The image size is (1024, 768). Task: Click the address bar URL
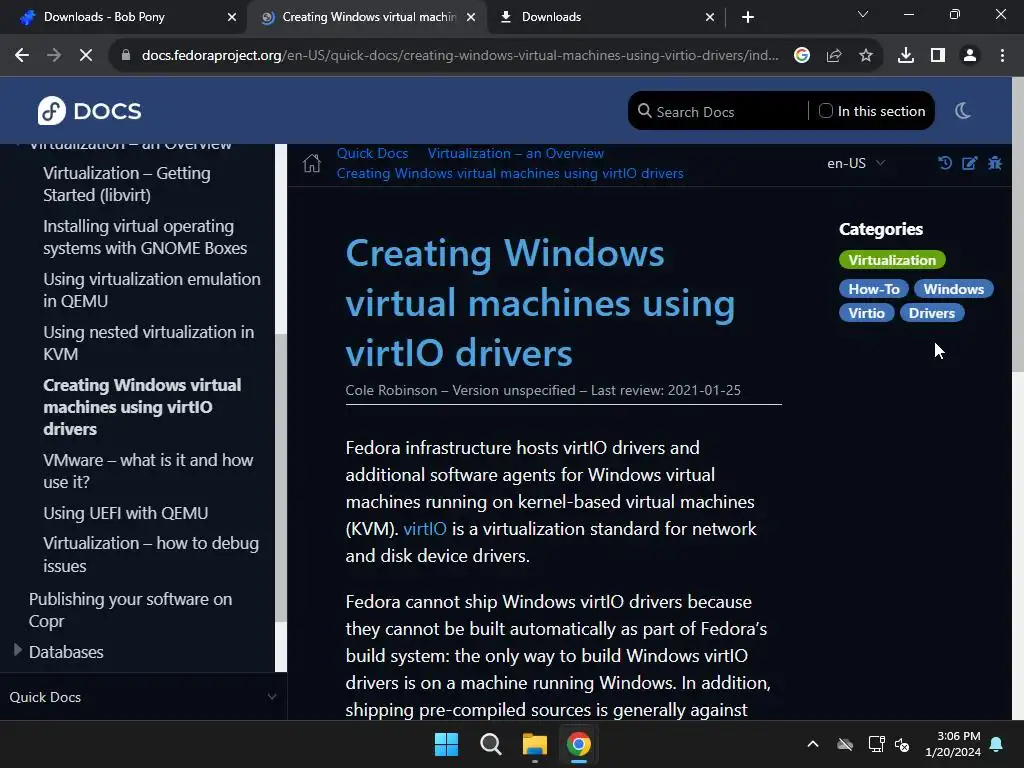[x=460, y=56]
